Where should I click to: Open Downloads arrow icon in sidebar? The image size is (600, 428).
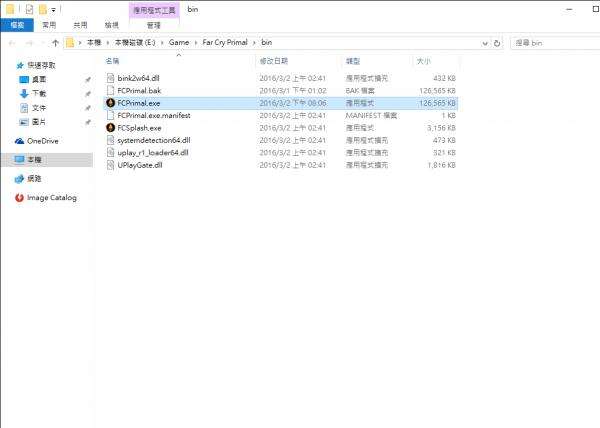tap(24, 94)
